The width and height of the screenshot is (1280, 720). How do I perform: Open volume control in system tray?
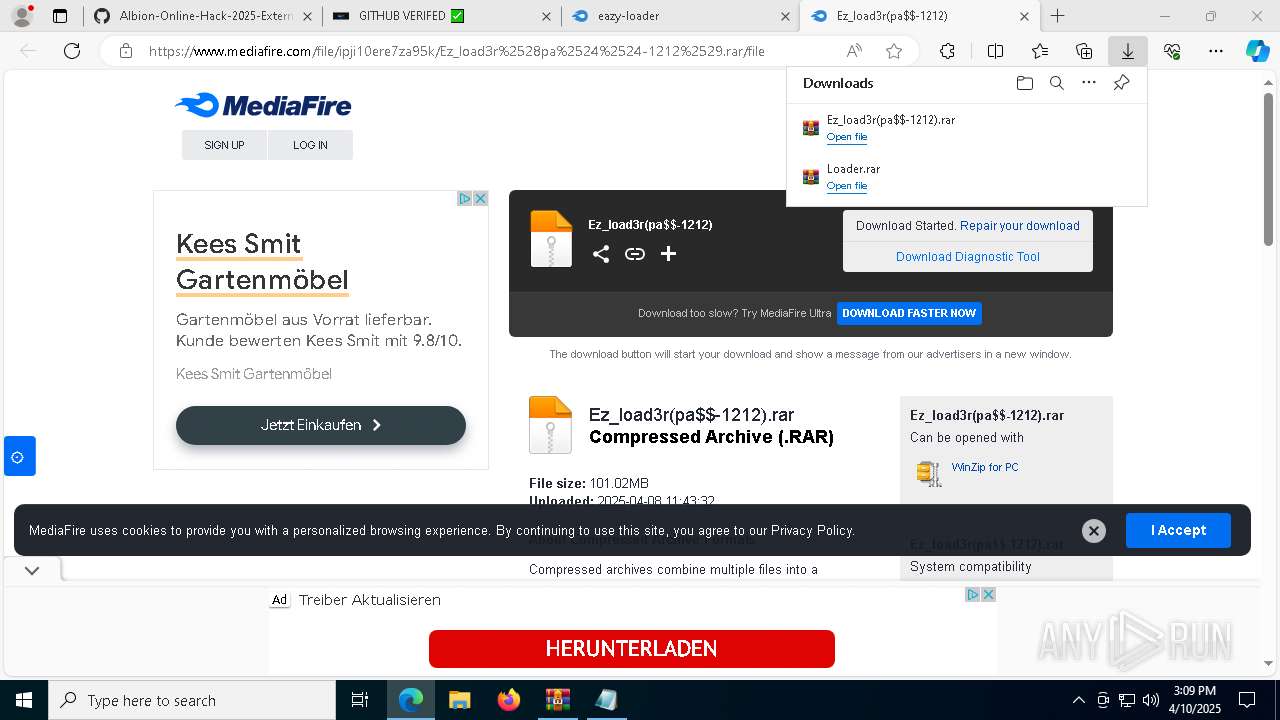(x=1151, y=700)
